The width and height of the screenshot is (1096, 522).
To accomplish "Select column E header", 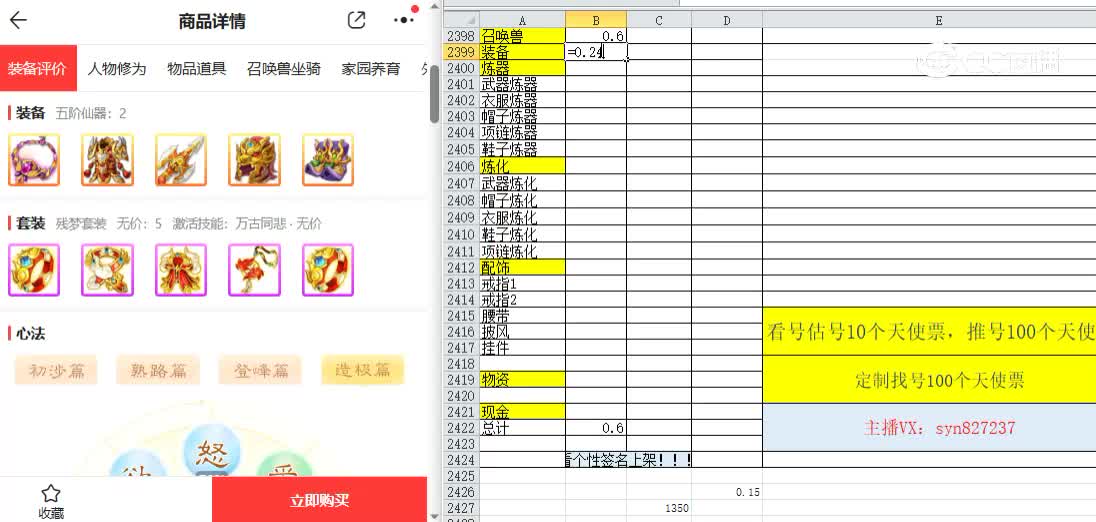I will pyautogui.click(x=938, y=20).
